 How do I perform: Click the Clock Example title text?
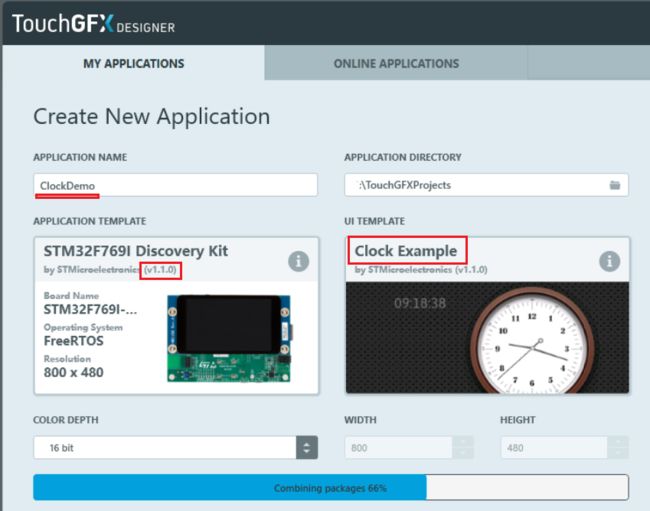[406, 251]
